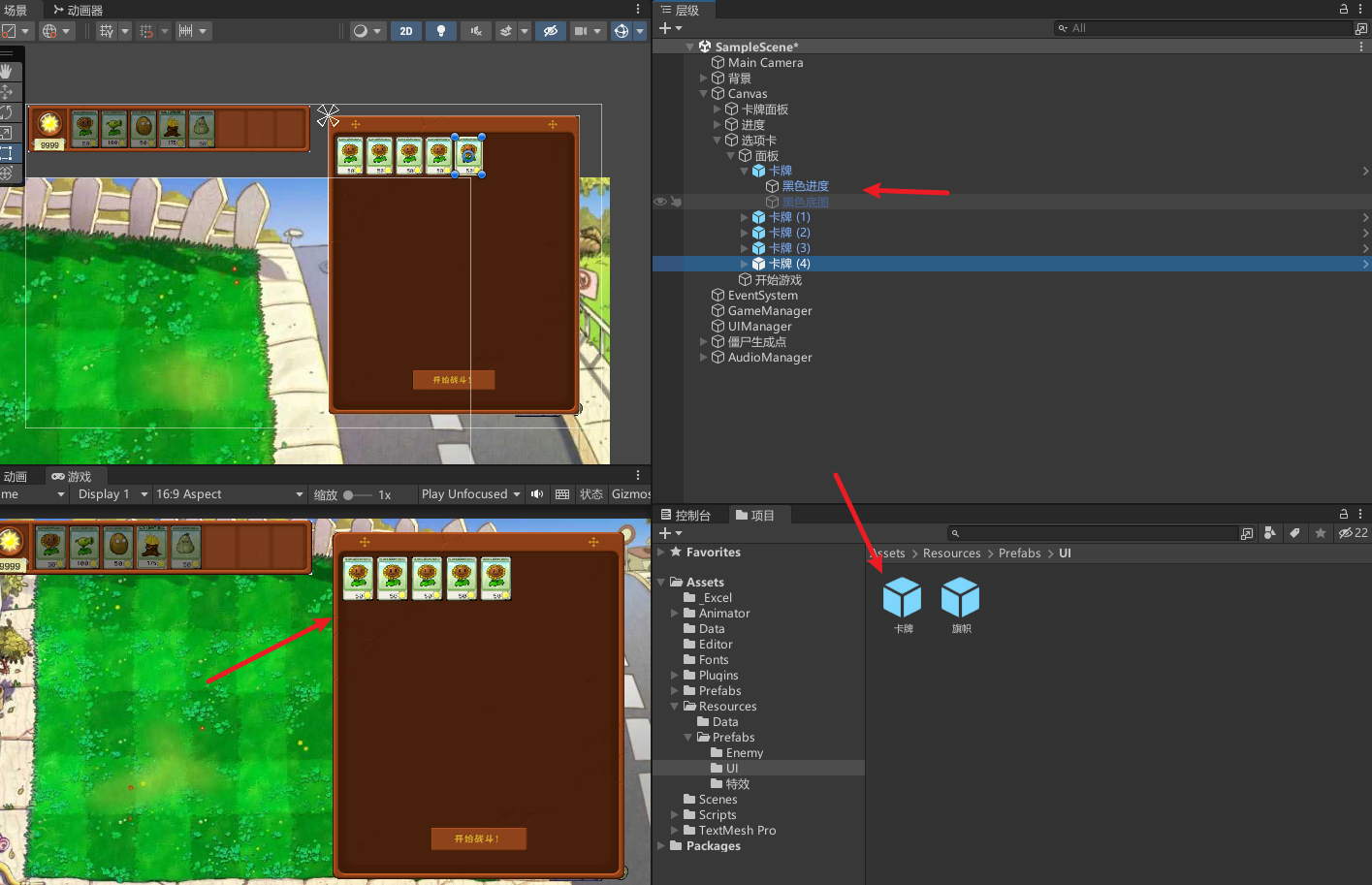Expand the 僵尸生成点 object in Hierarchy
Viewport: 1372px width, 885px height.
click(704, 342)
